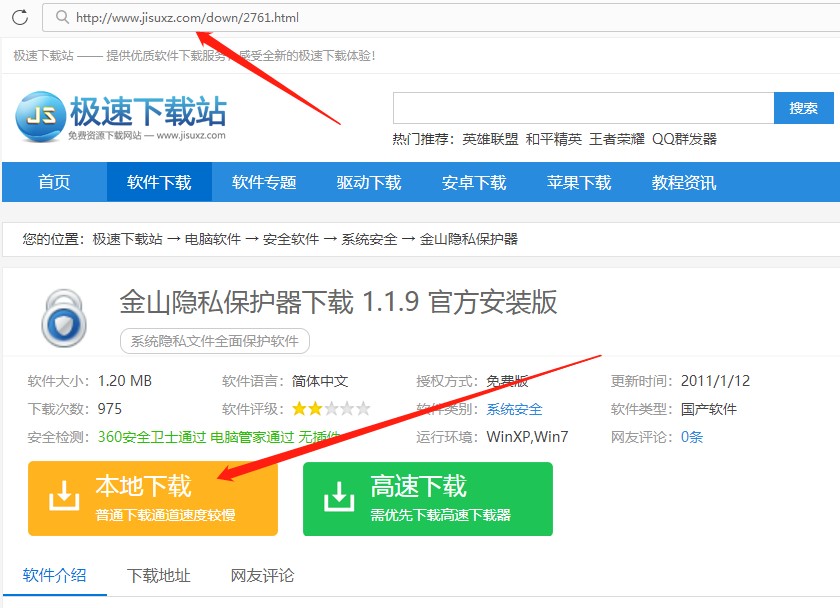Click the 国产软件 software type value
Viewport: 840px width, 608px height.
point(709,409)
